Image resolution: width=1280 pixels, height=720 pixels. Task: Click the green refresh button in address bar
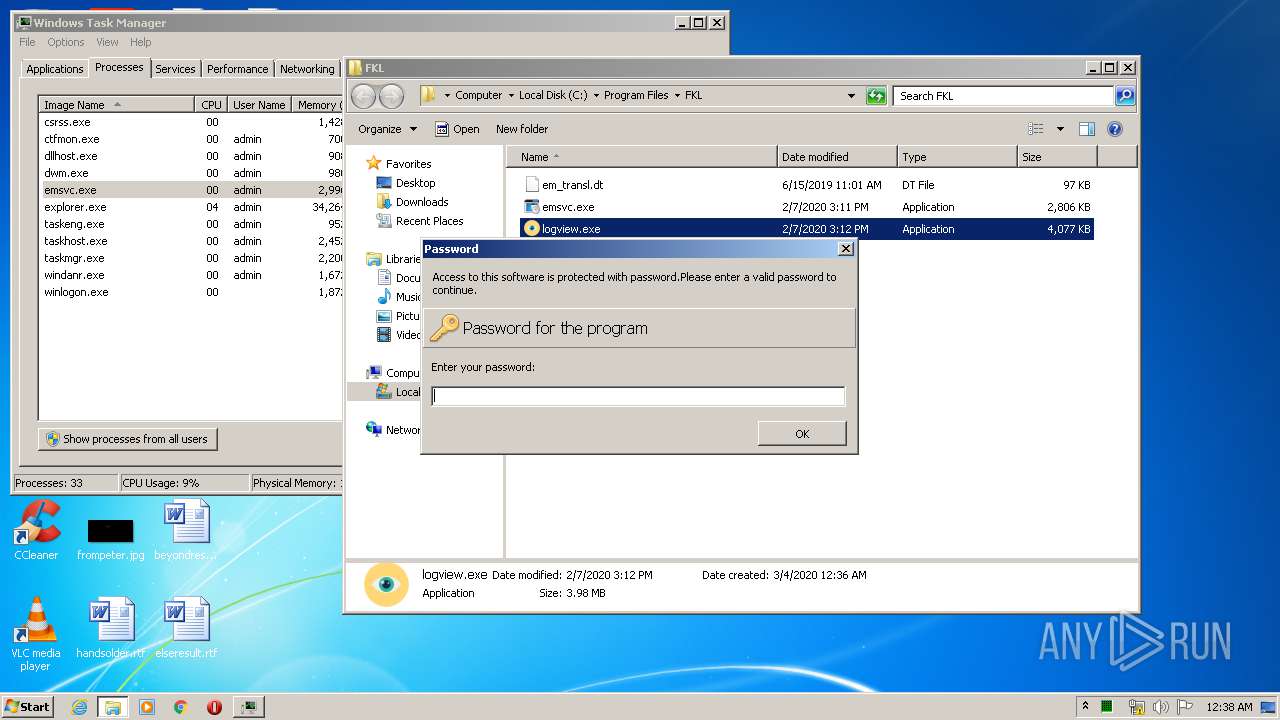(876, 96)
